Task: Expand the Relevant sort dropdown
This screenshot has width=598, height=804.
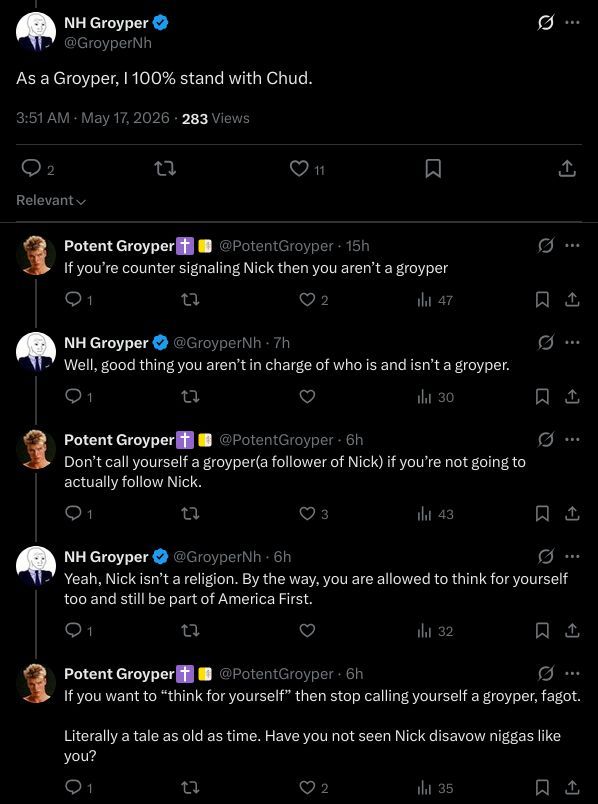Action: click(x=51, y=200)
